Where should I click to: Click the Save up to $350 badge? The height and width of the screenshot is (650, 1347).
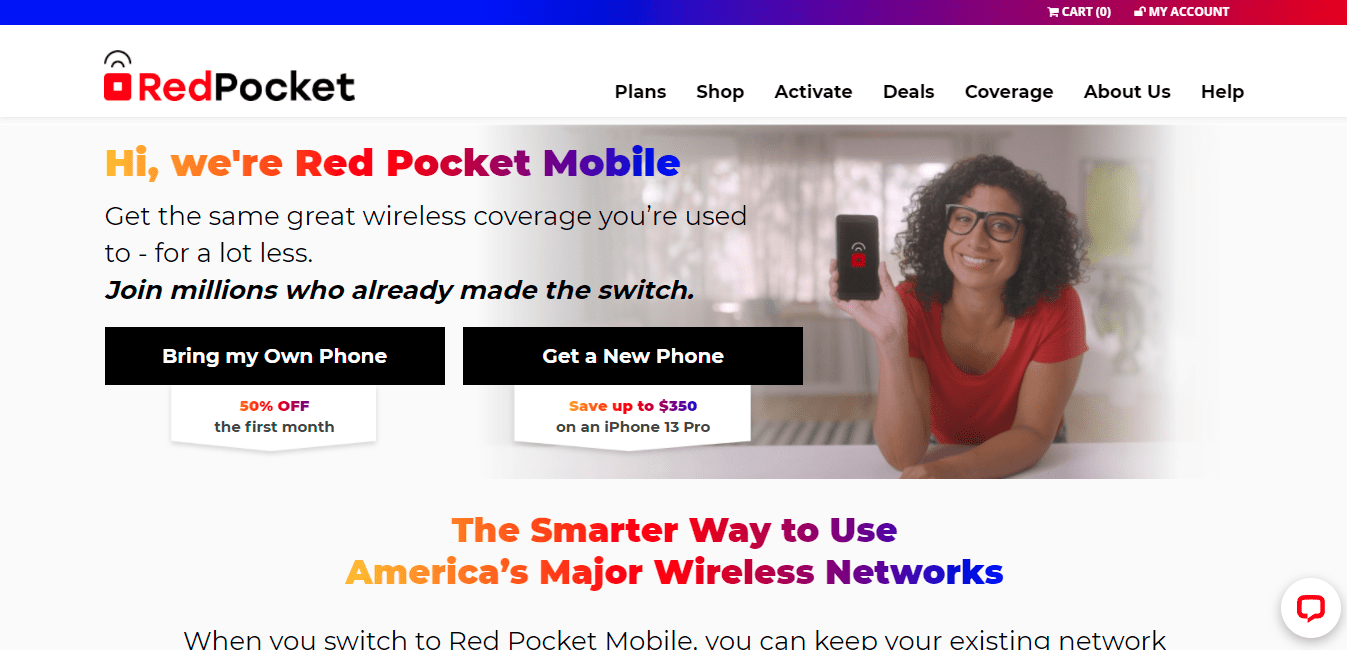click(x=633, y=417)
